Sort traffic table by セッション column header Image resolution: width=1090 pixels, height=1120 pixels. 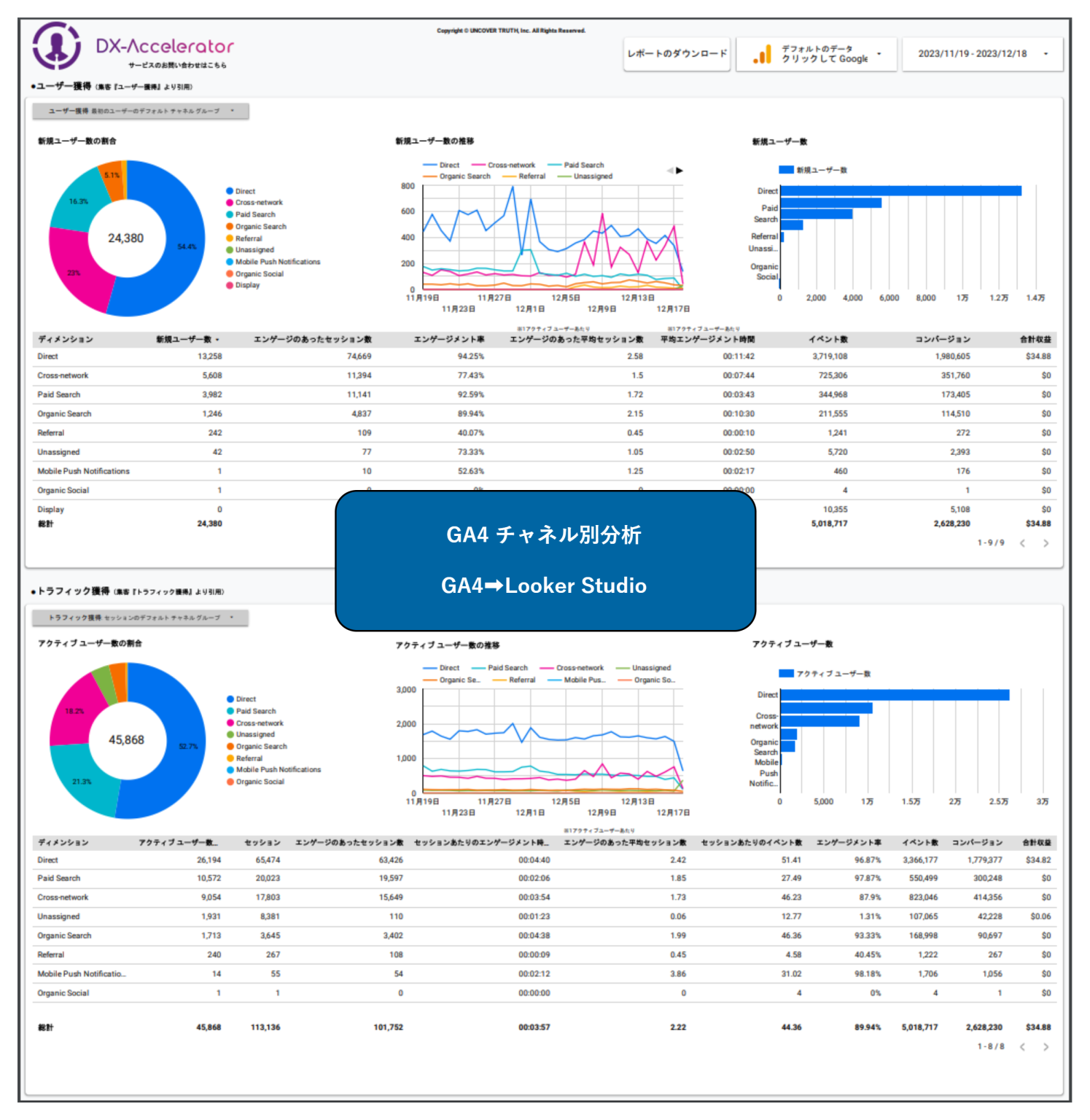[262, 842]
